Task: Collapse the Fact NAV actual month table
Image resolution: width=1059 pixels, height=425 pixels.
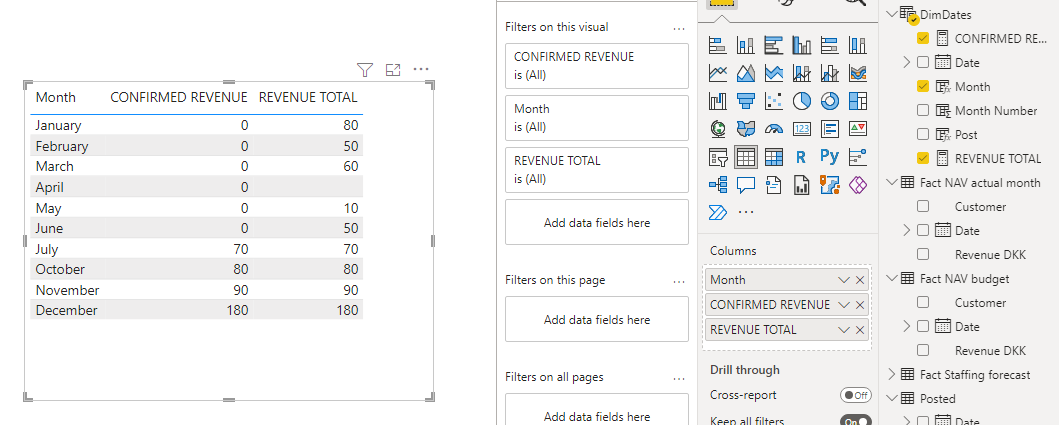Action: [x=892, y=182]
